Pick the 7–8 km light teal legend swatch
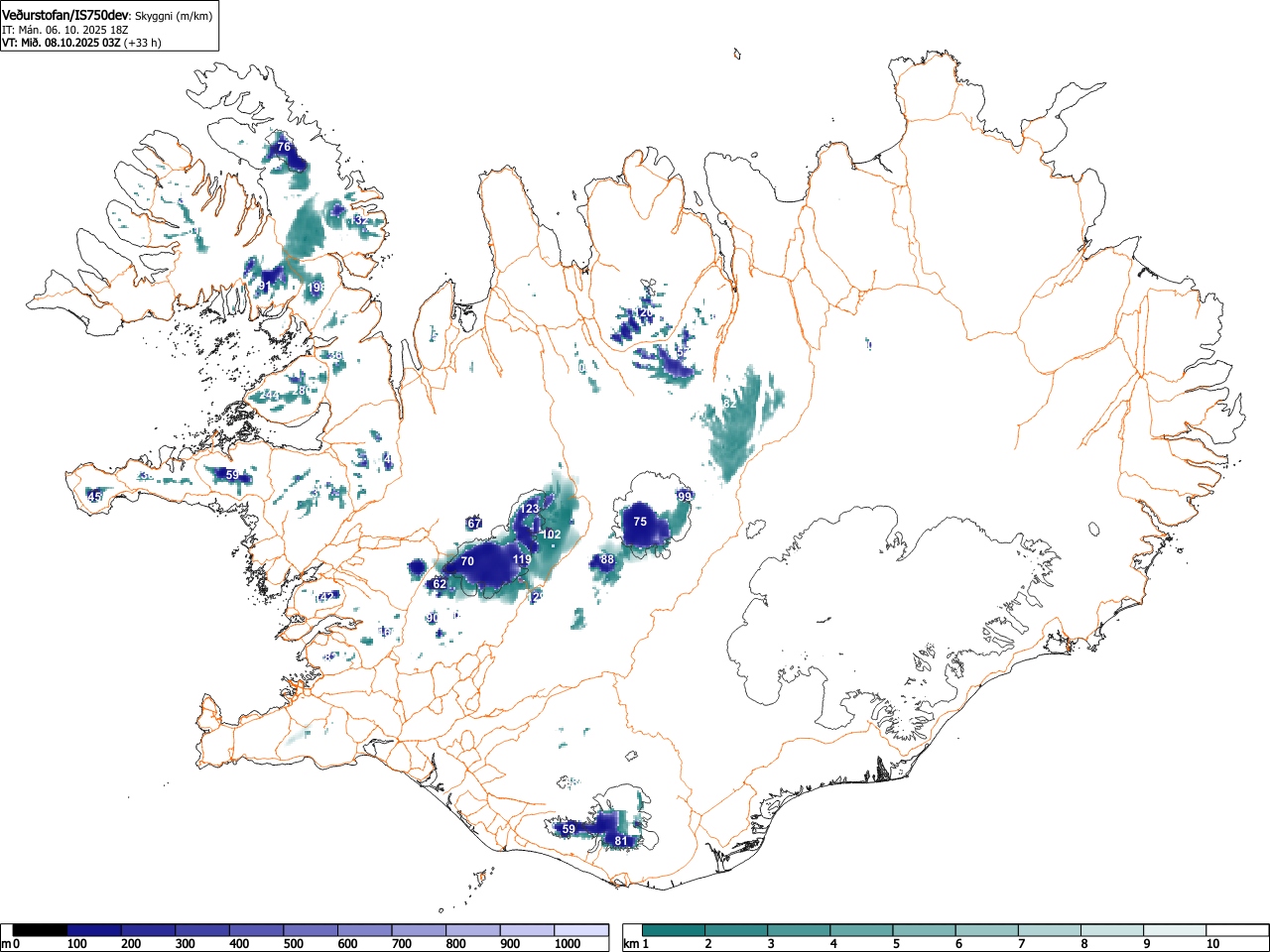This screenshot has height=952, width=1270. [x=1051, y=930]
